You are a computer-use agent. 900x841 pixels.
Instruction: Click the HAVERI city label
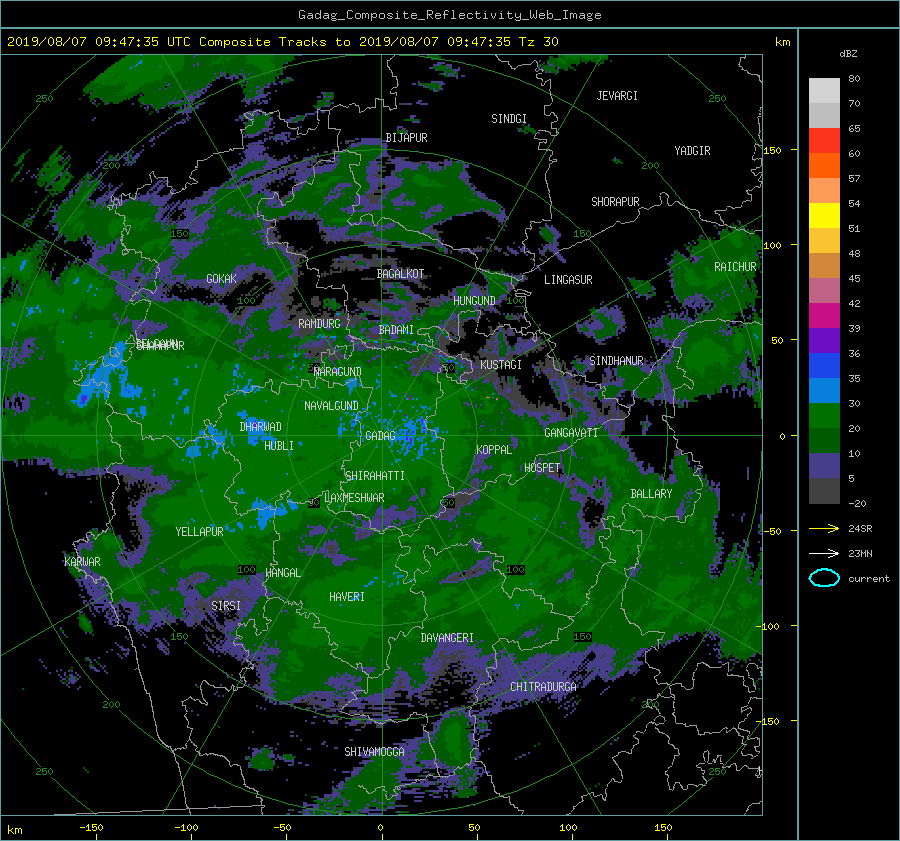click(347, 597)
